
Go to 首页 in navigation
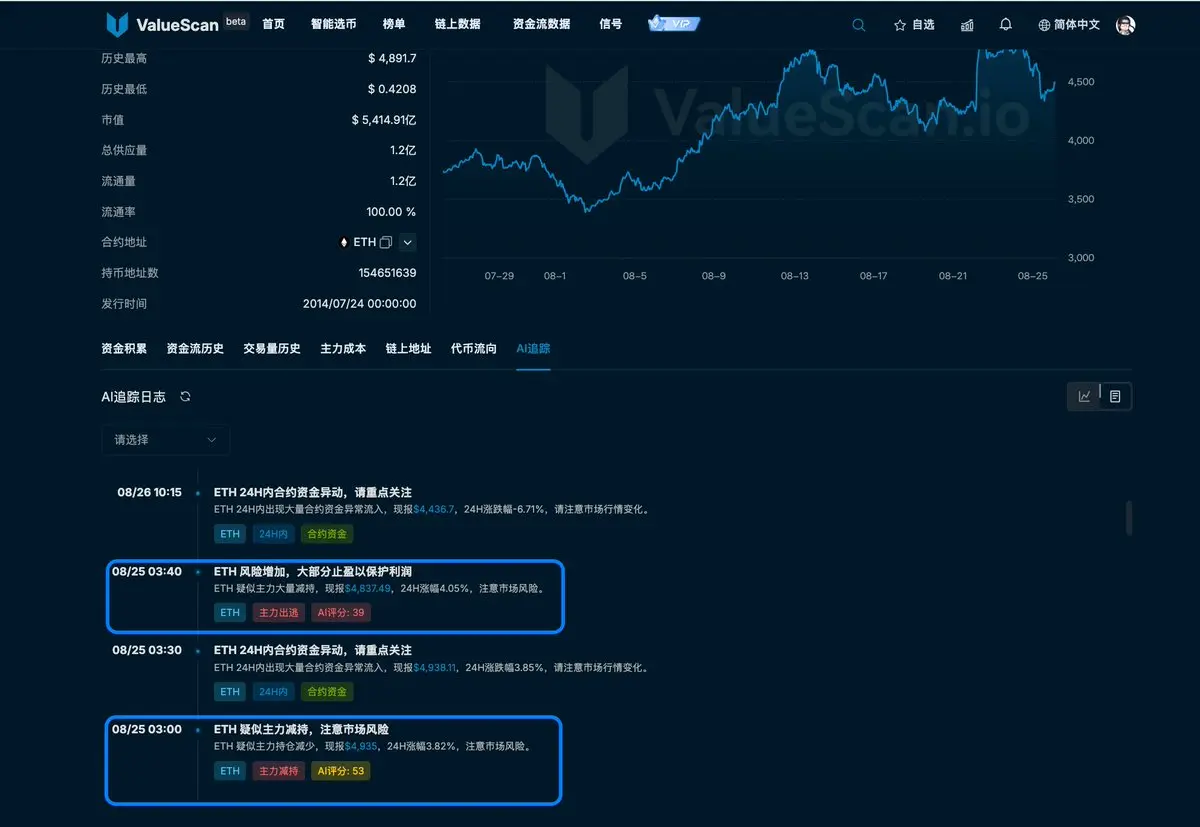click(x=273, y=24)
